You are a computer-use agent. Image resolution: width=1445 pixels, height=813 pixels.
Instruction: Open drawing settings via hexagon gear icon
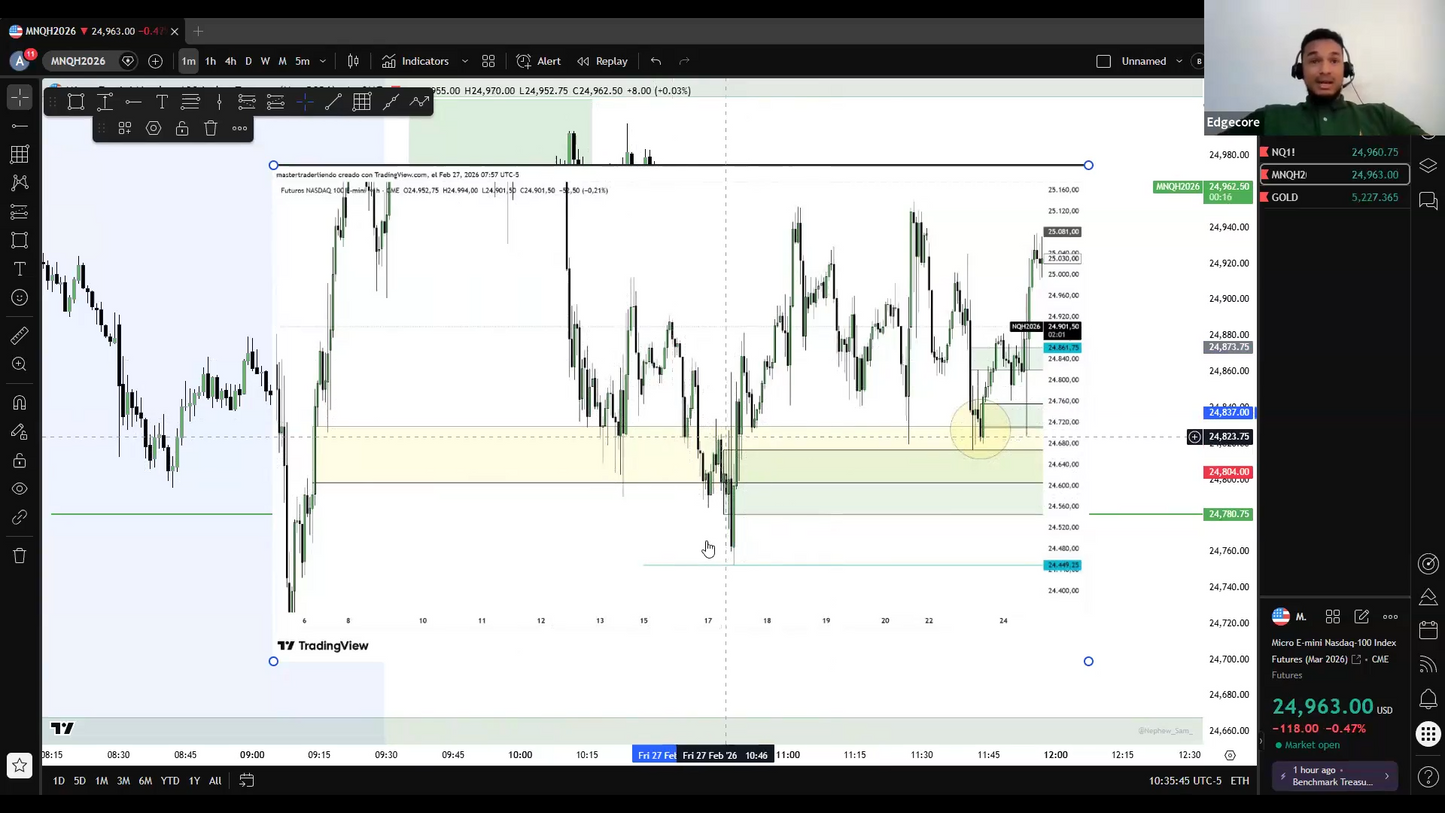click(154, 128)
